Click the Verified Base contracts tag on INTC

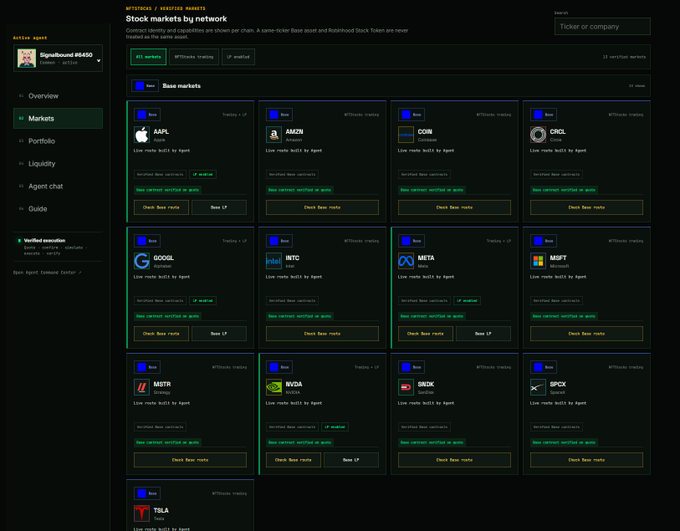(292, 301)
